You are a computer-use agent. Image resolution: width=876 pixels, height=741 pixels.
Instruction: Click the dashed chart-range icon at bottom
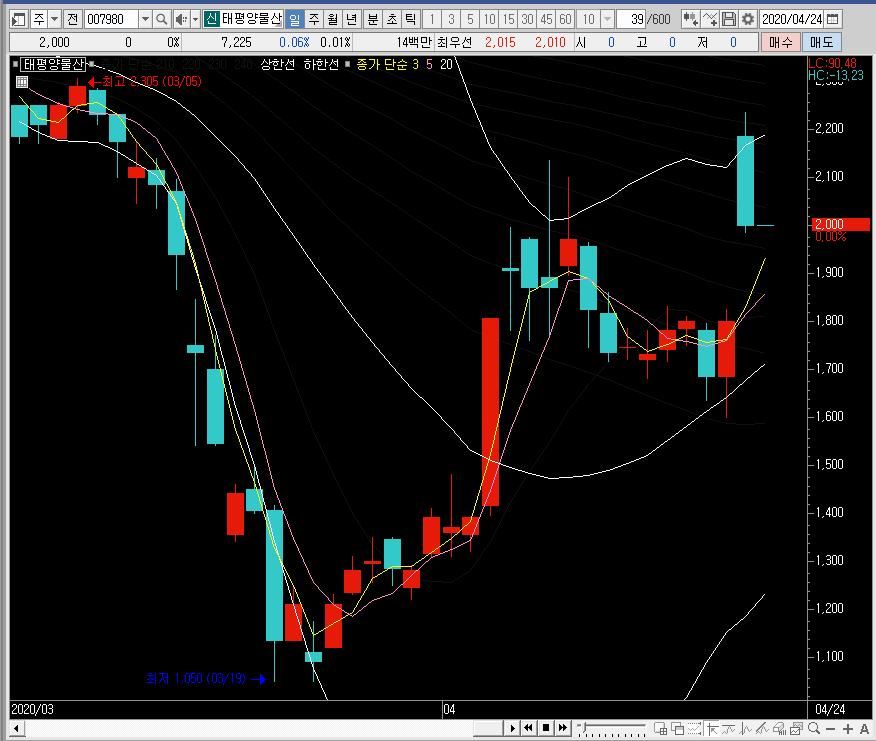pyautogui.click(x=694, y=728)
